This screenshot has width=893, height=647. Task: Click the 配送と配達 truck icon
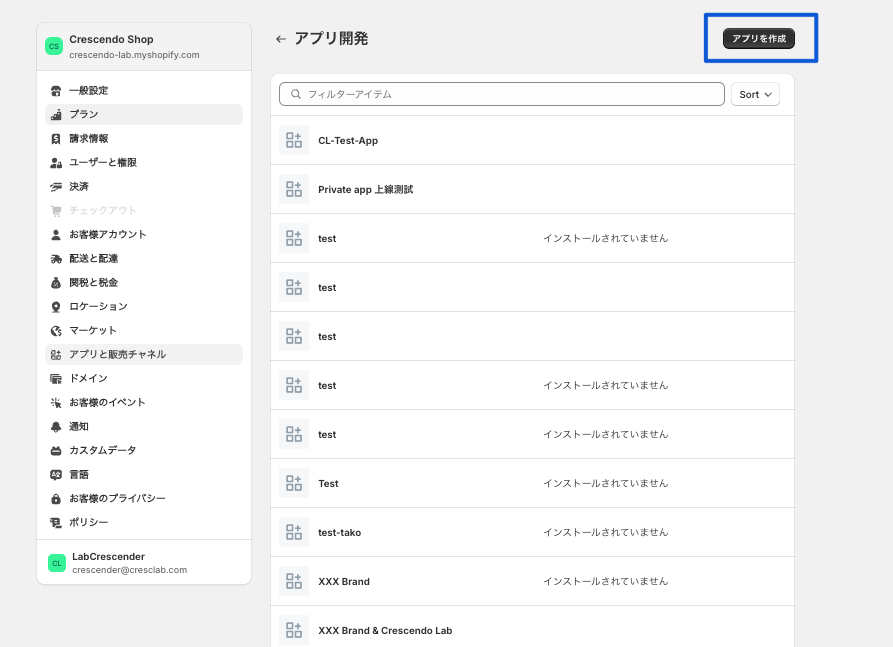56,259
